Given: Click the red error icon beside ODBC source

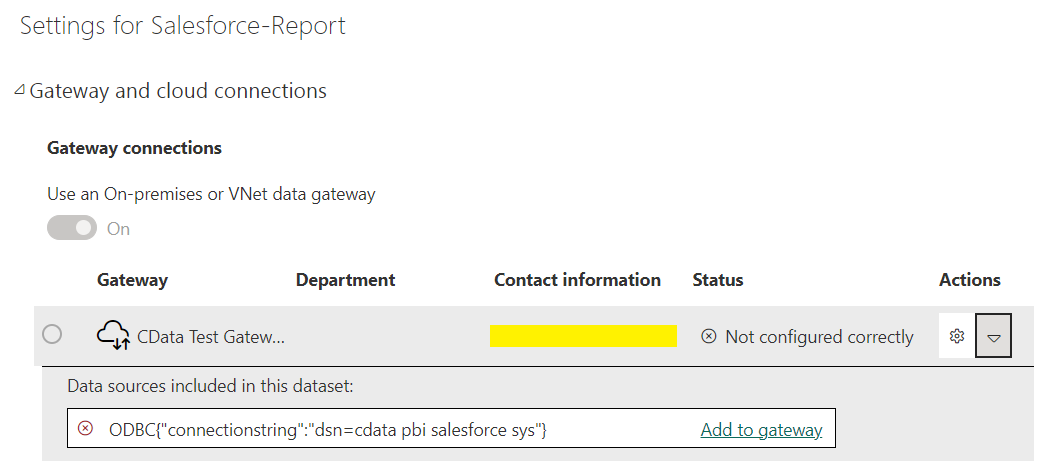Looking at the screenshot, I should point(86,429).
